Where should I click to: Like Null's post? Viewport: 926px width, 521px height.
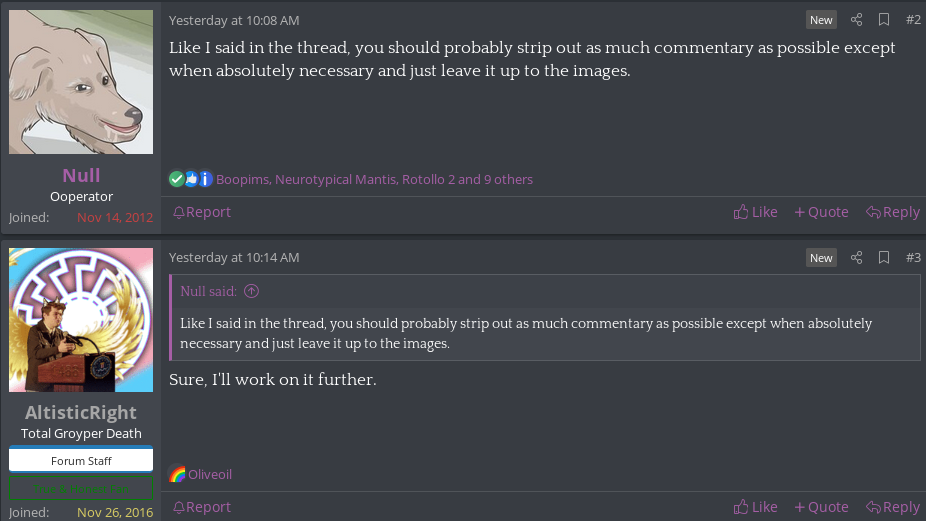click(755, 212)
